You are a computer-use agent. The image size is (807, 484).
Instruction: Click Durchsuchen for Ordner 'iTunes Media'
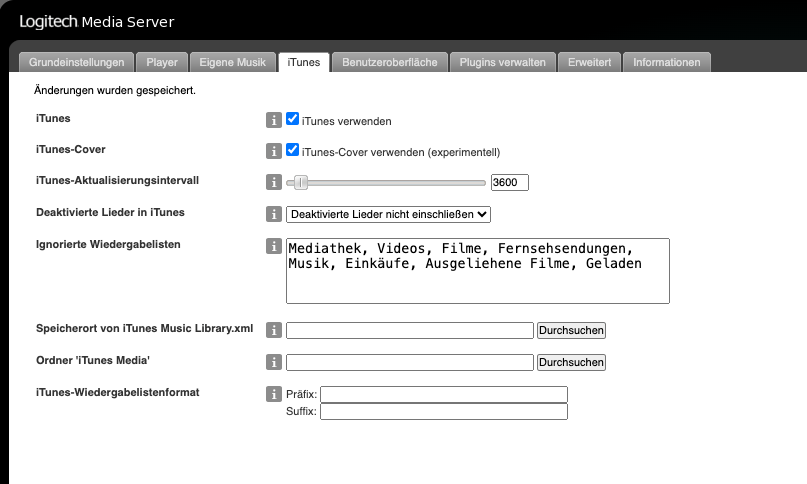coord(571,362)
